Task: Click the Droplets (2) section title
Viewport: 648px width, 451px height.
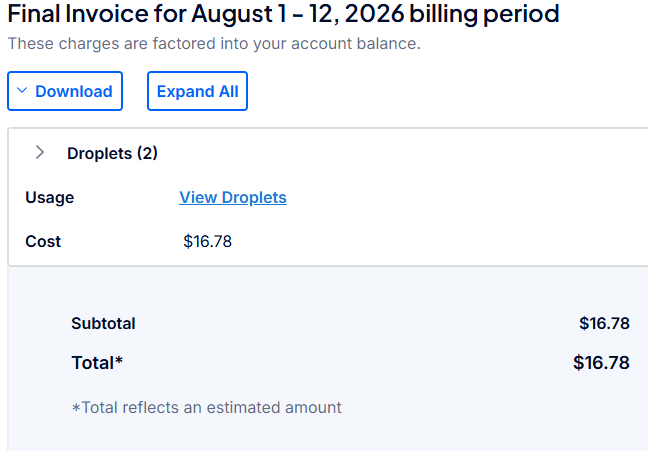Action: point(112,153)
